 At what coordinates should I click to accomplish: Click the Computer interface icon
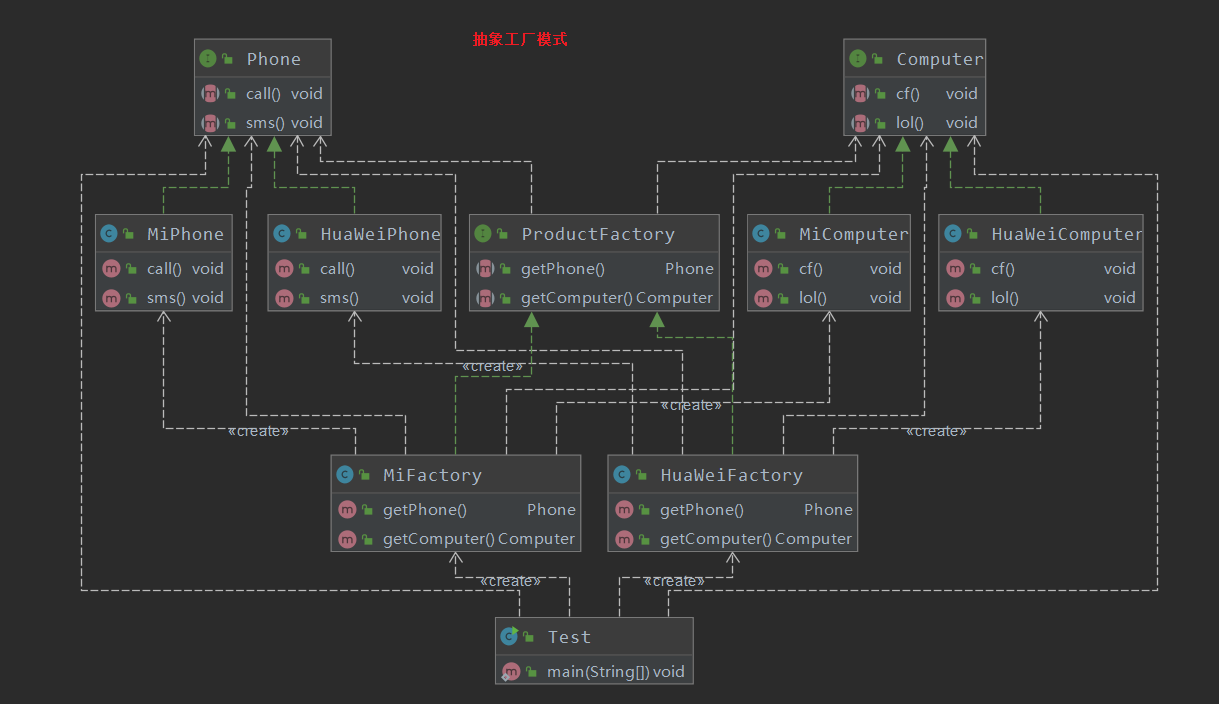coord(858,59)
